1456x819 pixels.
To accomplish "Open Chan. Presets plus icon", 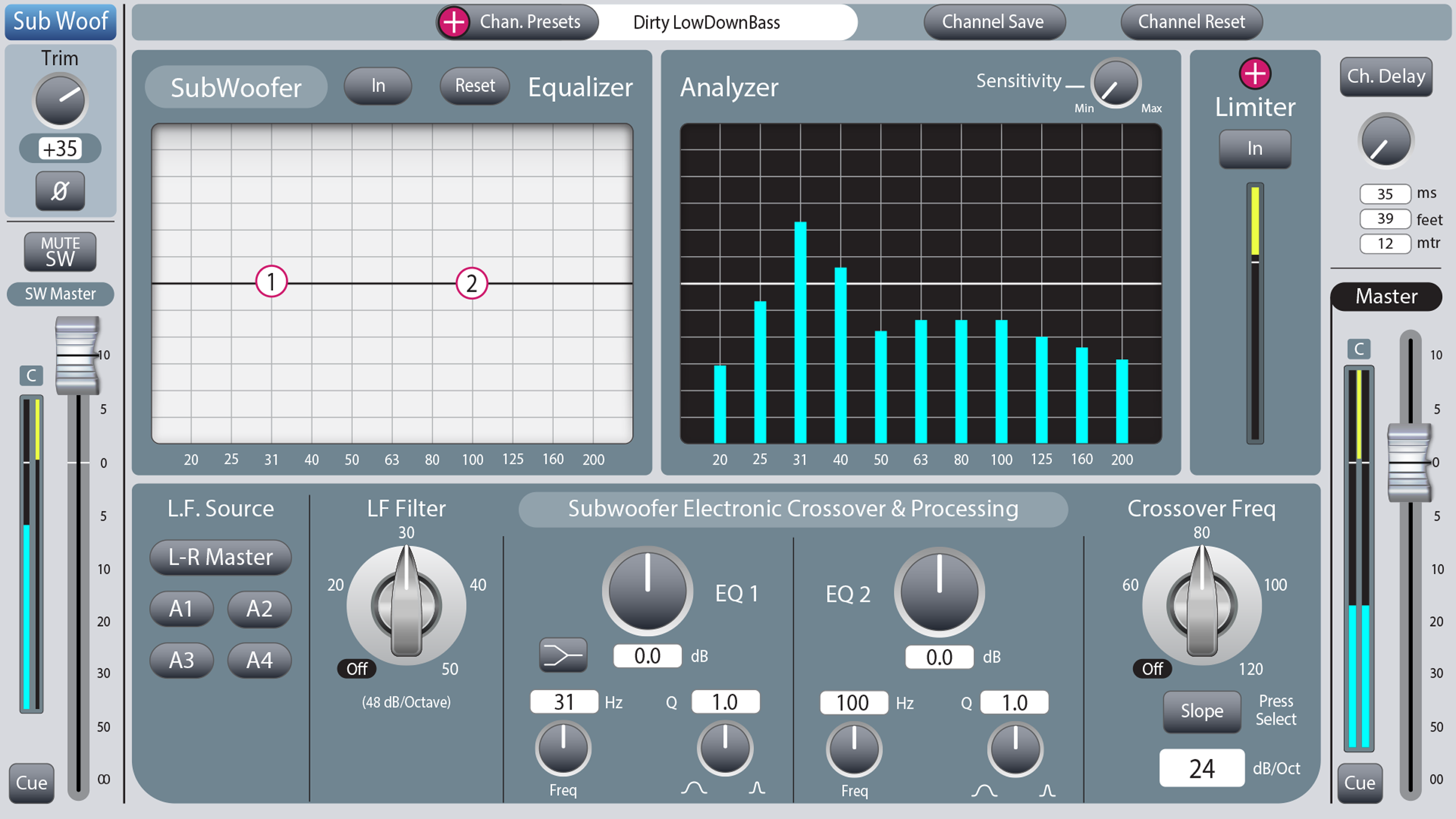I will (454, 22).
